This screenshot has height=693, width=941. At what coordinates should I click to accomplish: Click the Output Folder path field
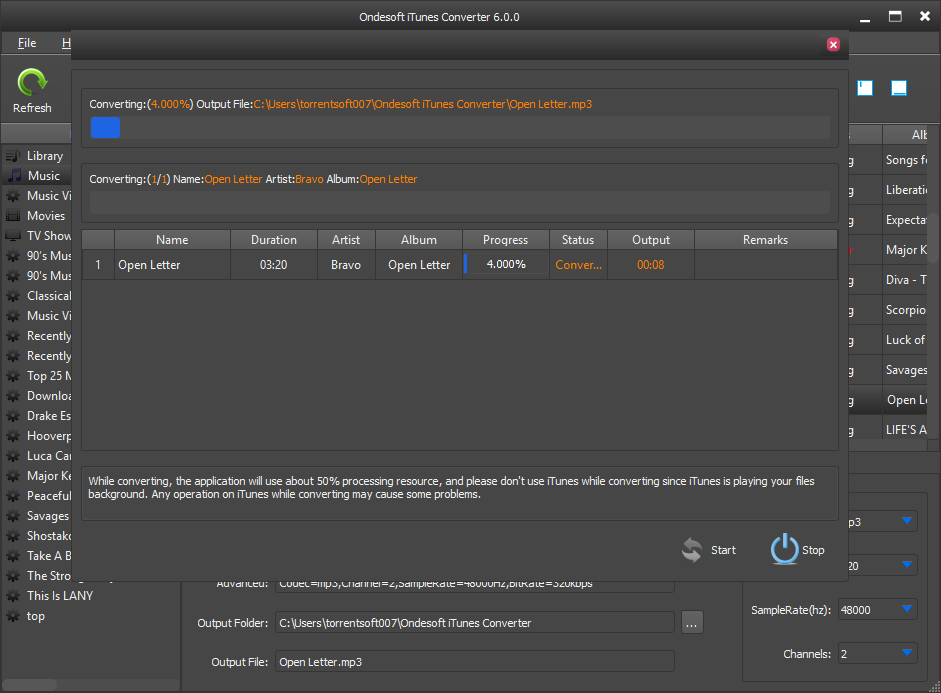click(x=475, y=623)
